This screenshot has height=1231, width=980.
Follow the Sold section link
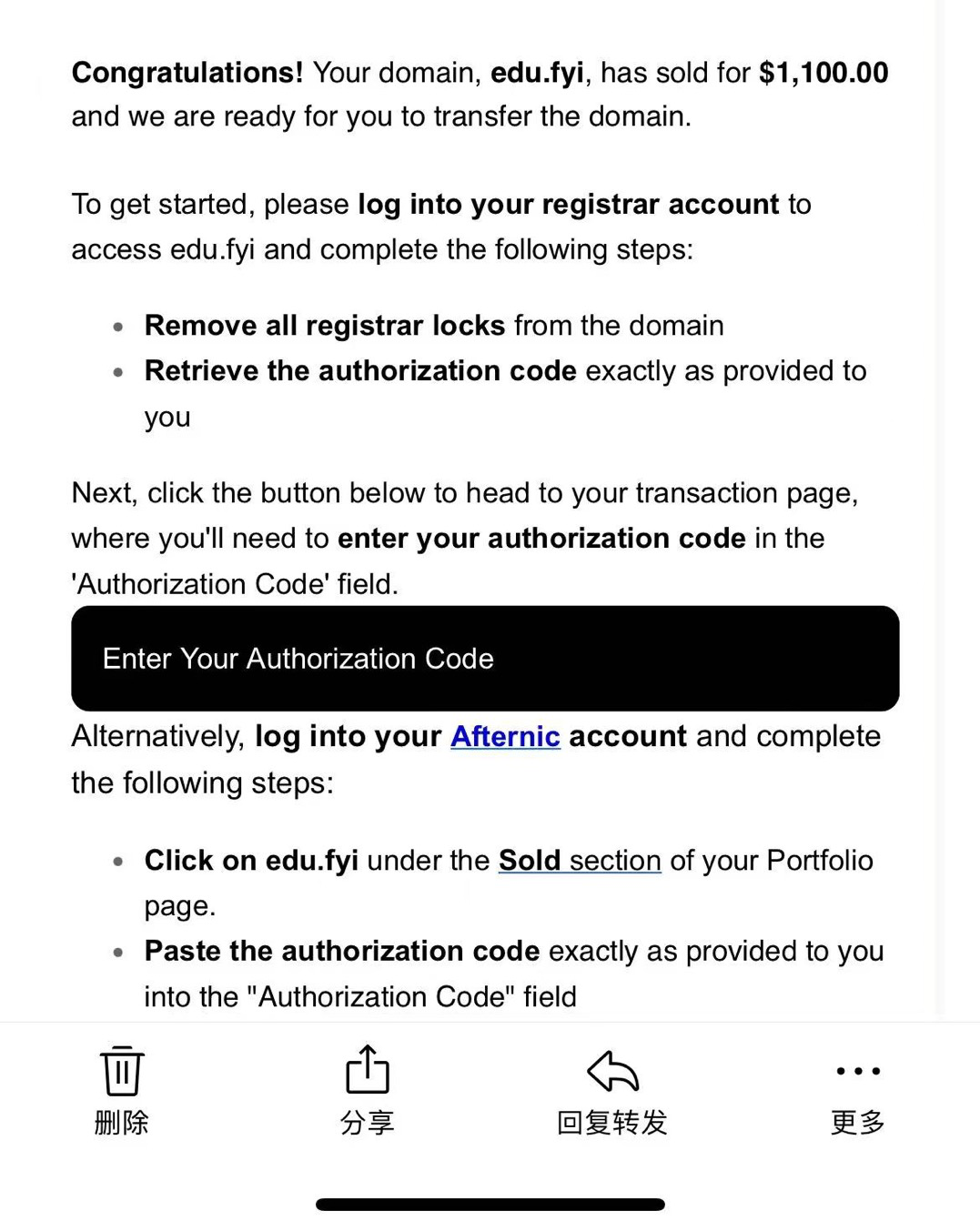click(x=580, y=860)
